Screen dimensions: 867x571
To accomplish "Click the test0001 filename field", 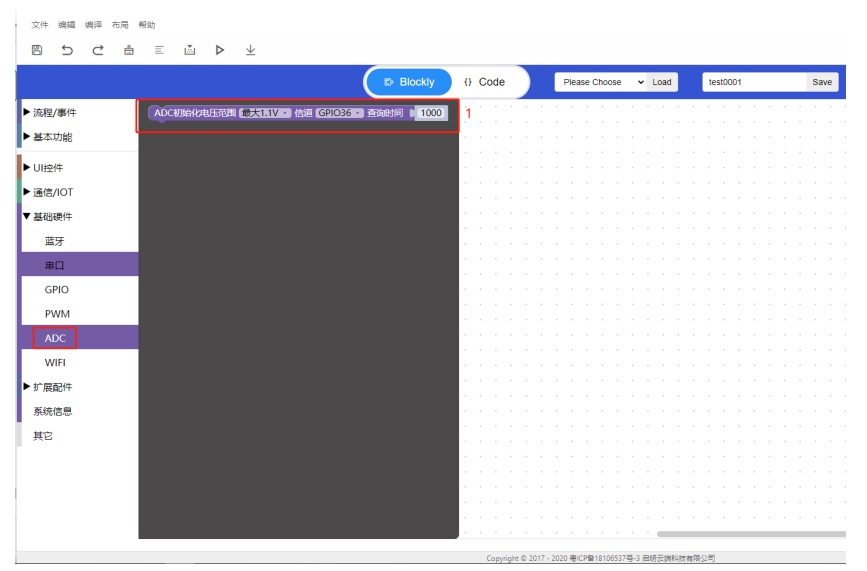I will point(754,82).
